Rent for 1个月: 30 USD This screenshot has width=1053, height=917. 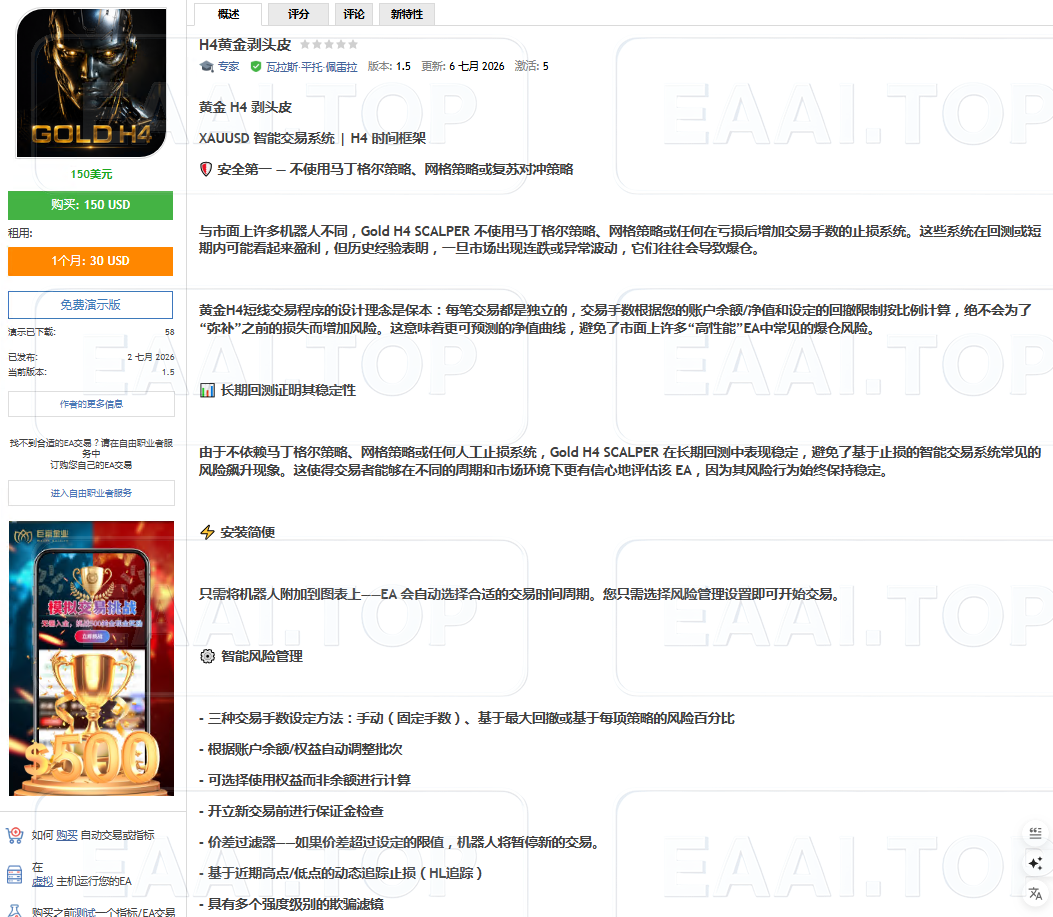tap(91, 261)
